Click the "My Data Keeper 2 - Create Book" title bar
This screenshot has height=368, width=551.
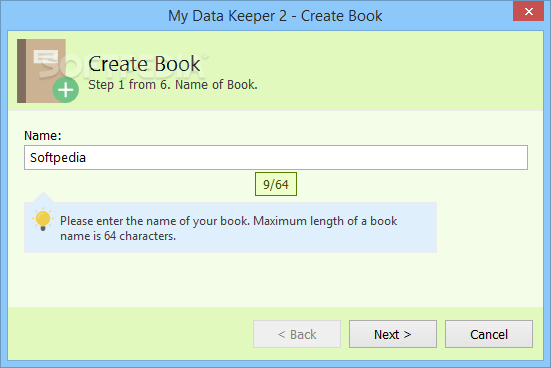coord(275,16)
